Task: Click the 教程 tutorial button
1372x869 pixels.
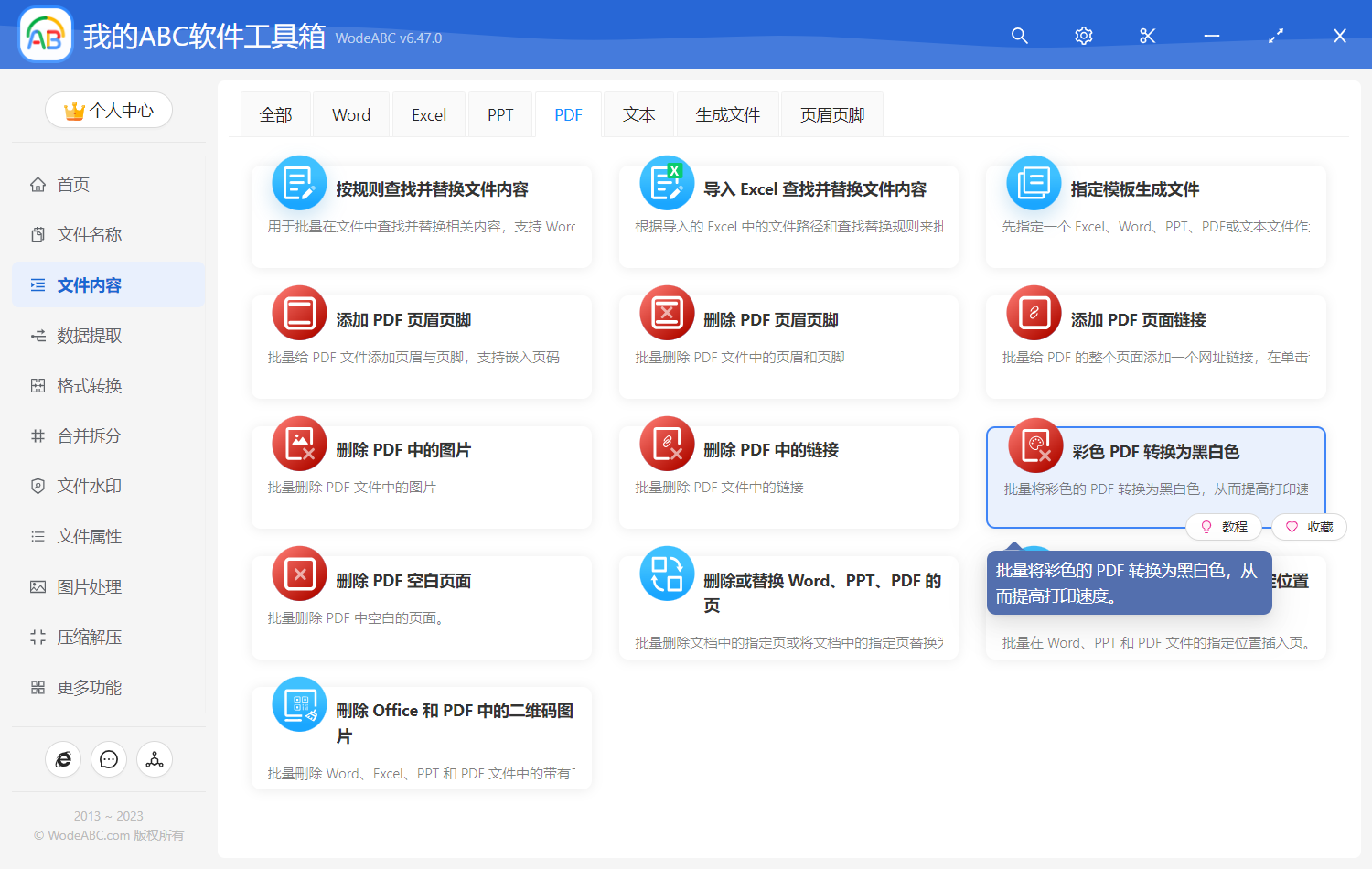Action: point(1225,527)
